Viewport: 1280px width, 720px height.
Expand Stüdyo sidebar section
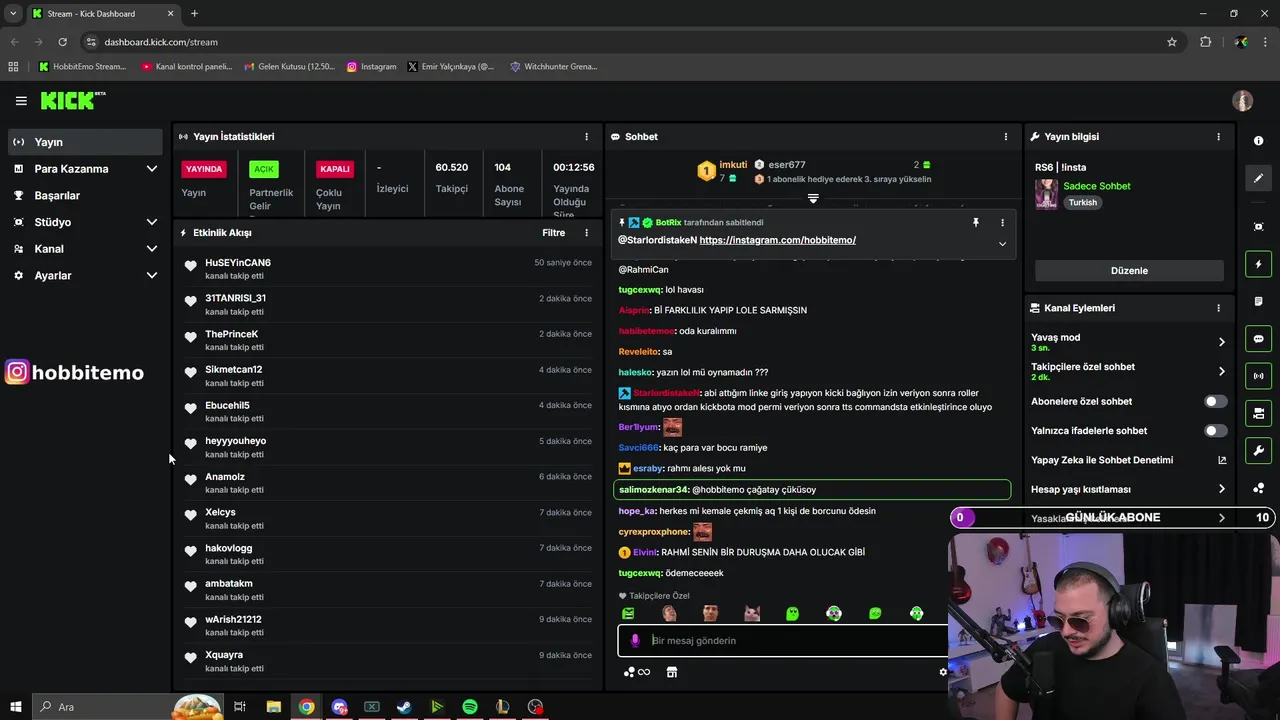point(152,222)
